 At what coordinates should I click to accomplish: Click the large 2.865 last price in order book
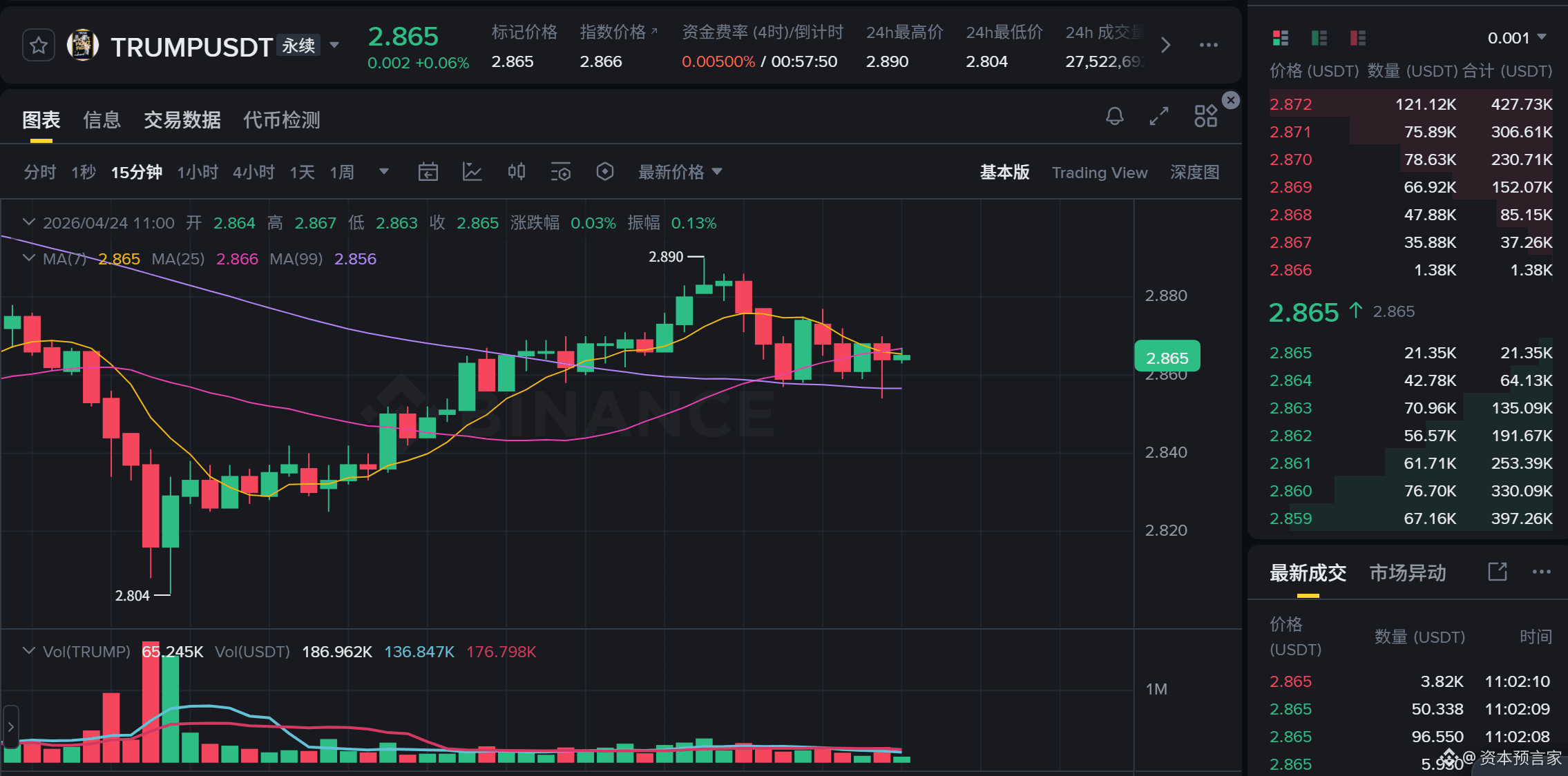(1303, 312)
